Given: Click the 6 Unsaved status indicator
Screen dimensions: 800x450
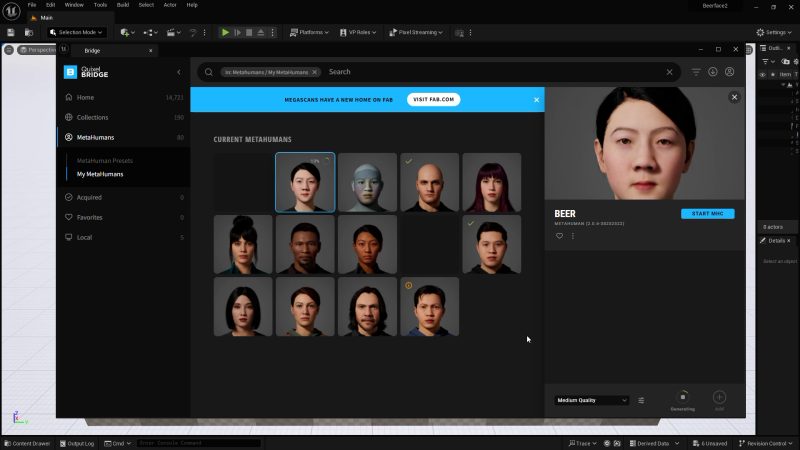Looking at the screenshot, I should click(710, 443).
